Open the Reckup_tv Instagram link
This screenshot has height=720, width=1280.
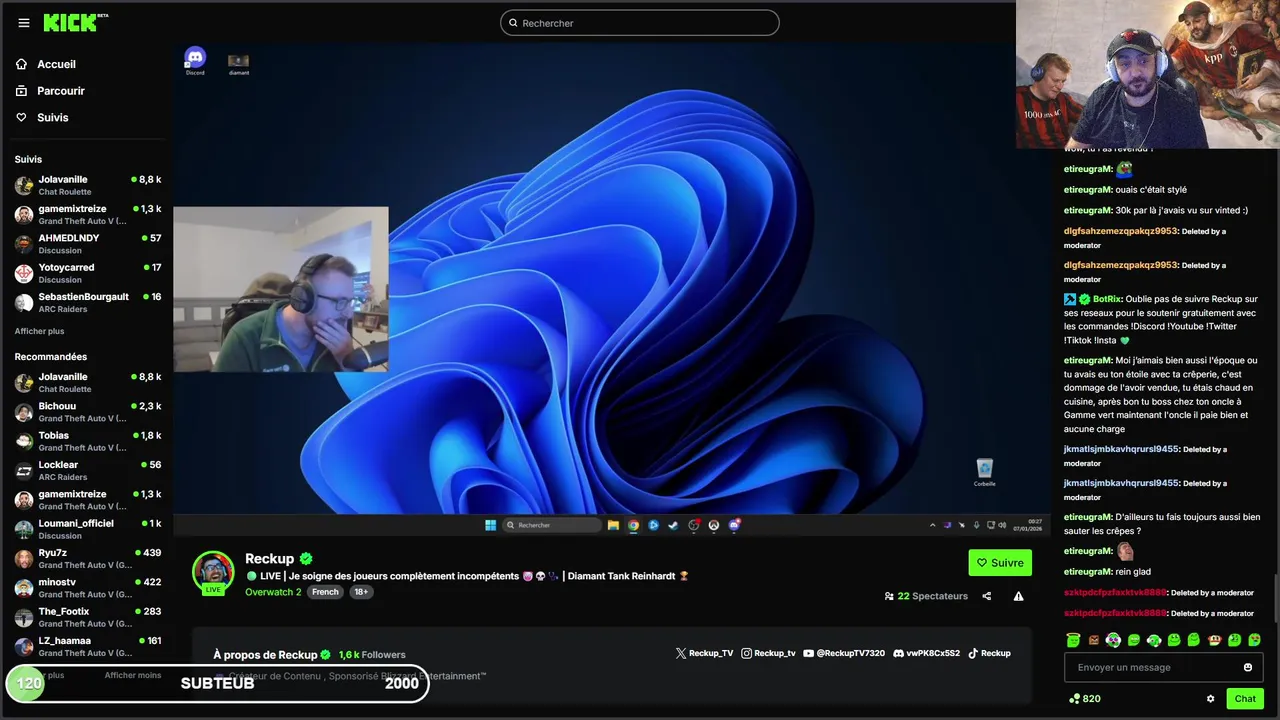tap(768, 653)
